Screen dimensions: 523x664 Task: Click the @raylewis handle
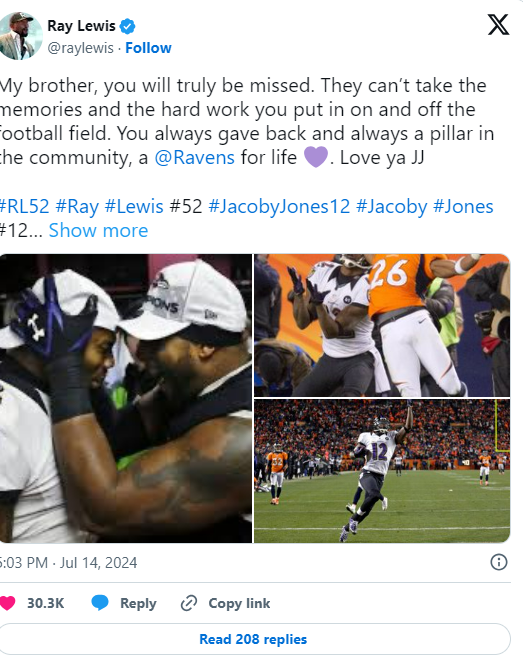point(80,48)
